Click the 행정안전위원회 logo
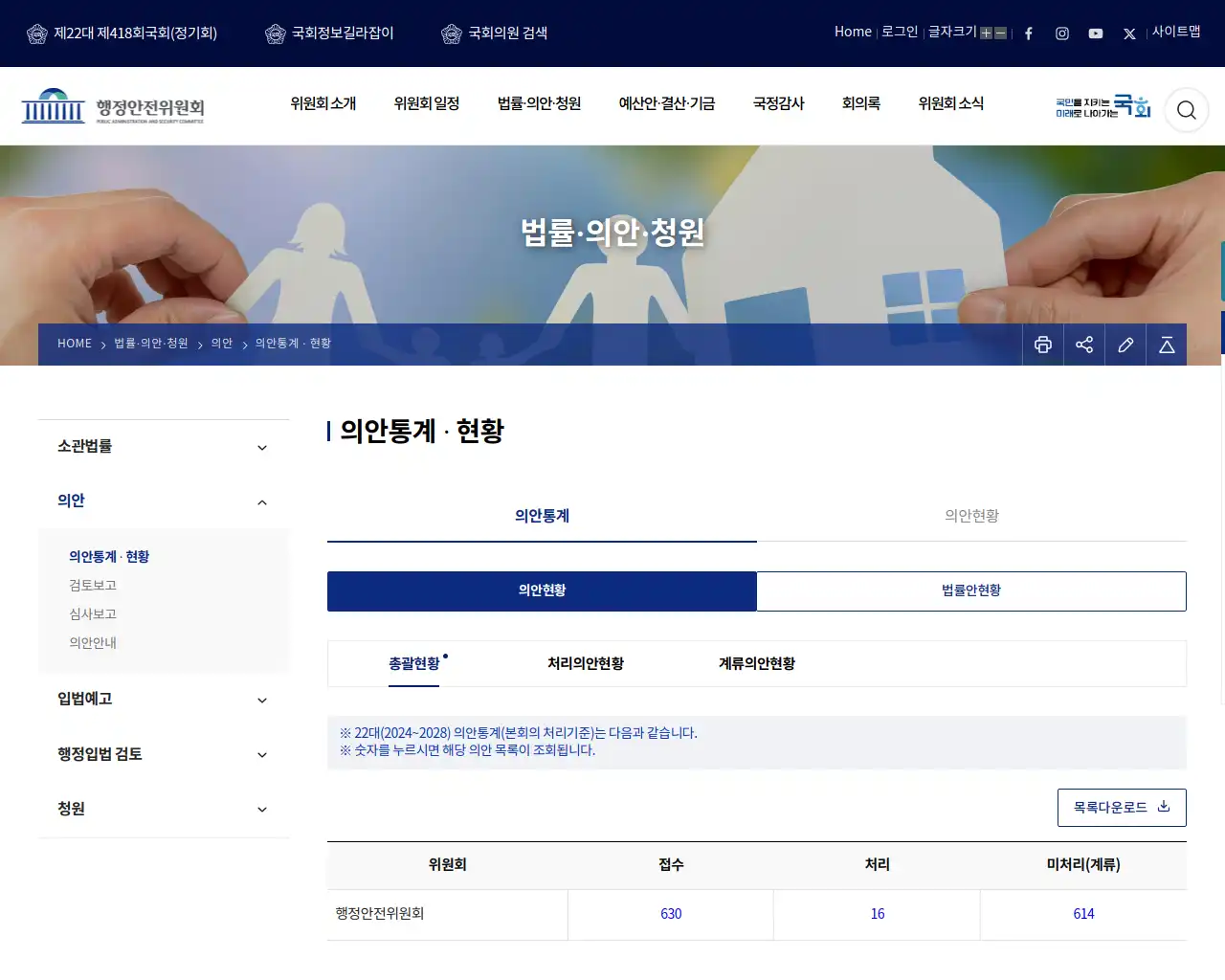Screen dimensions: 1225x980 click(113, 107)
